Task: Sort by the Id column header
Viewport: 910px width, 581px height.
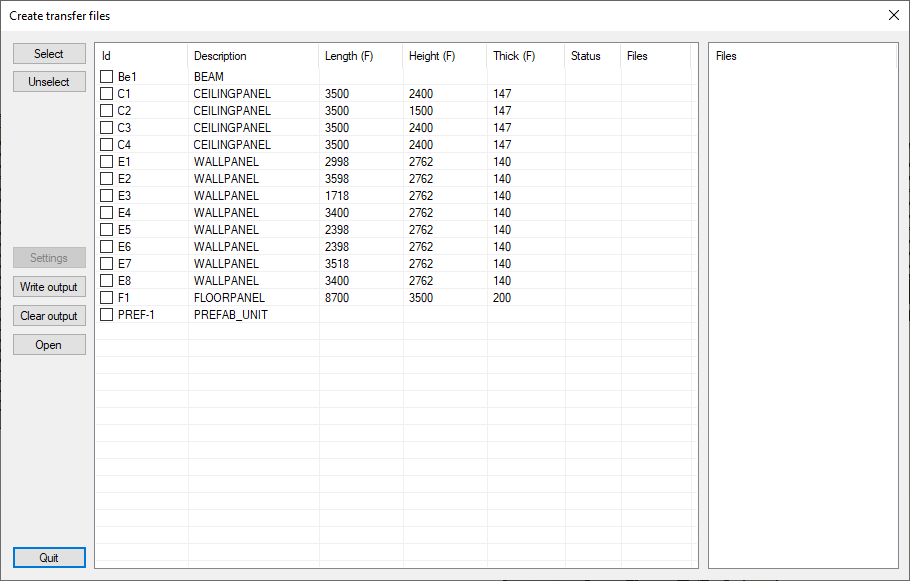Action: [x=140, y=56]
